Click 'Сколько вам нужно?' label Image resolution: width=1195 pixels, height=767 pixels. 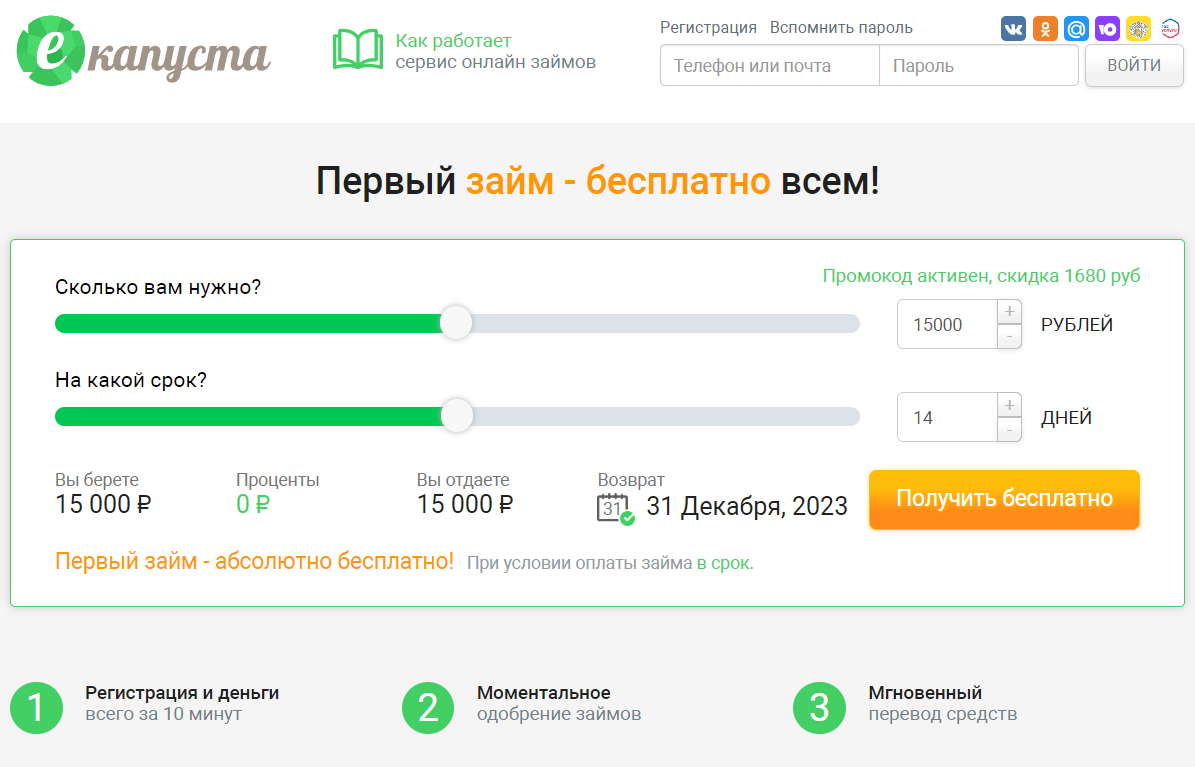(x=158, y=287)
